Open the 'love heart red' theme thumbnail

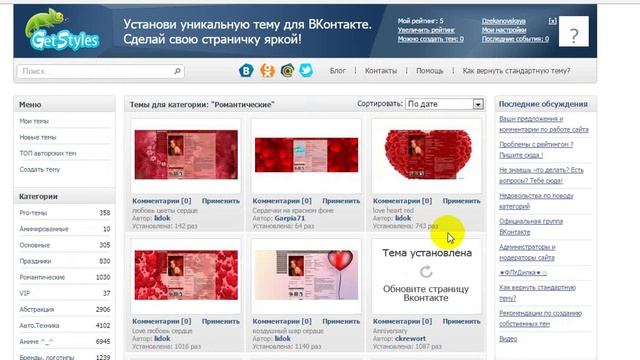[x=427, y=155]
